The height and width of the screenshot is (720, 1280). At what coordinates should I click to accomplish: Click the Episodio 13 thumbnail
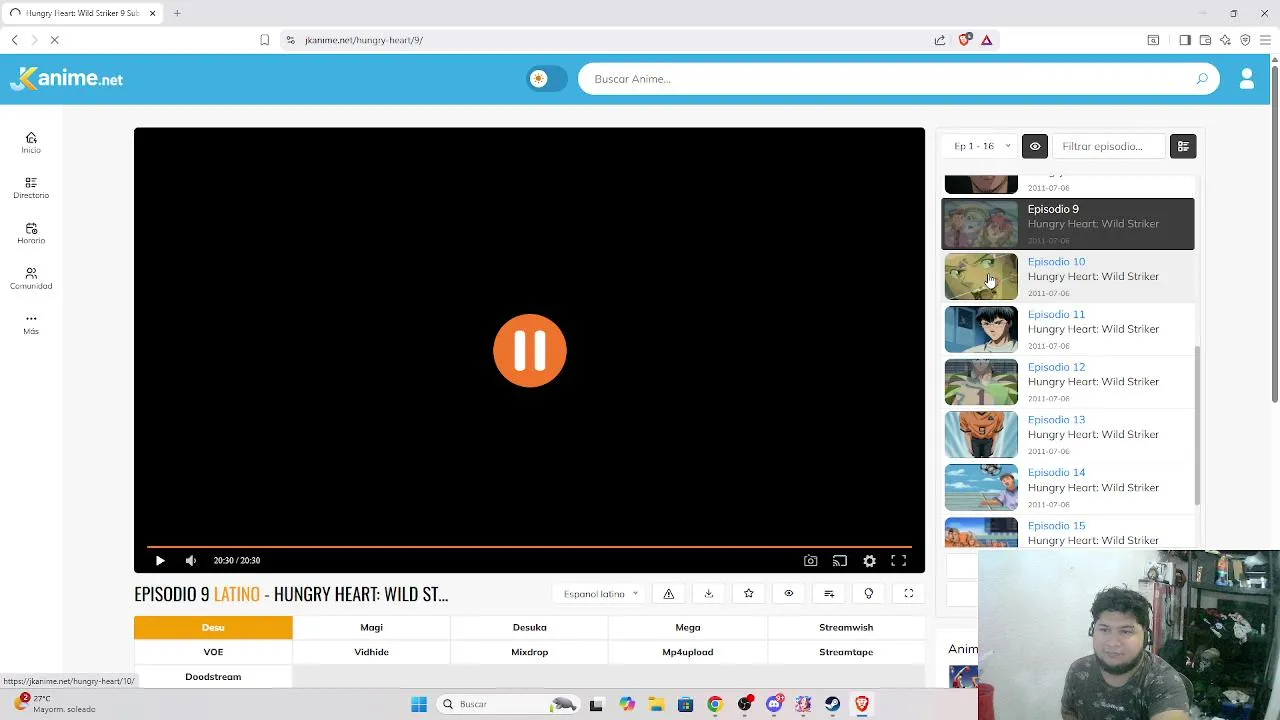click(981, 435)
